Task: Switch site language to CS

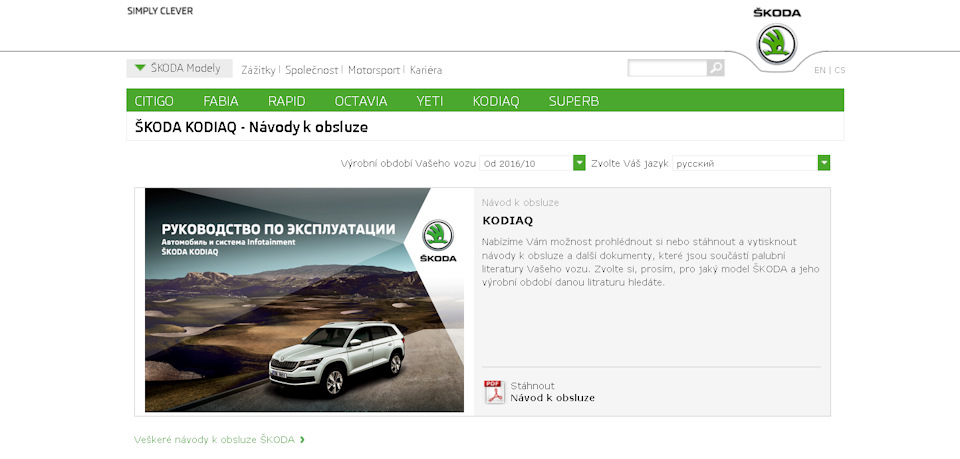Action: (x=839, y=70)
